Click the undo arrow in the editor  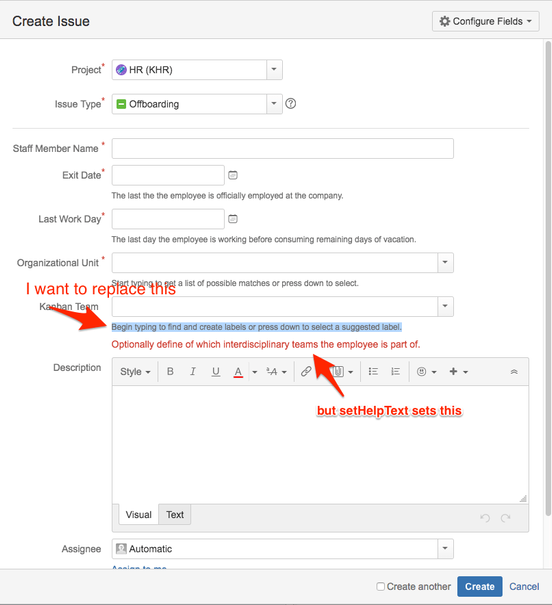point(485,518)
